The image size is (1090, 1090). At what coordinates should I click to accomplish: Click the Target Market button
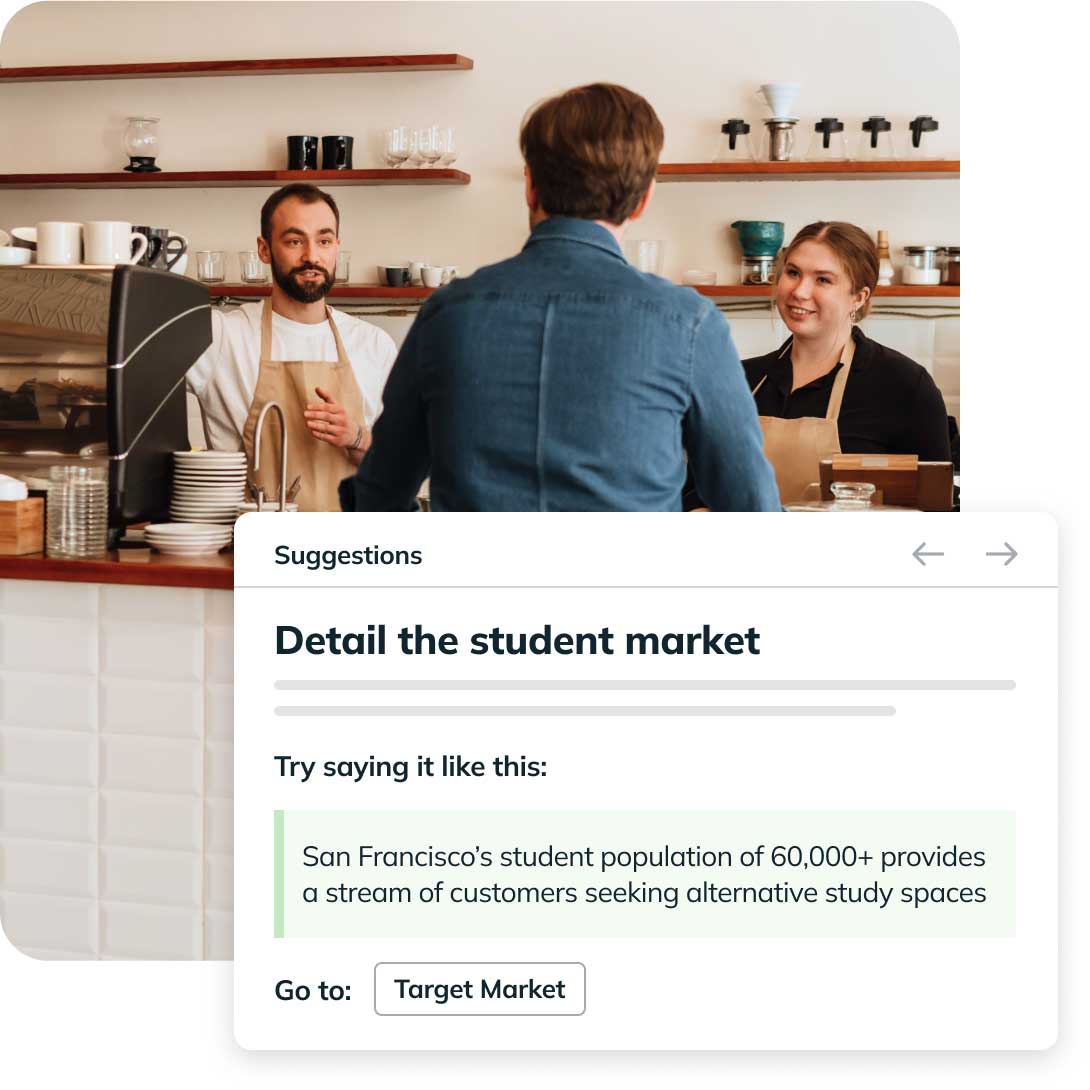[x=479, y=989]
